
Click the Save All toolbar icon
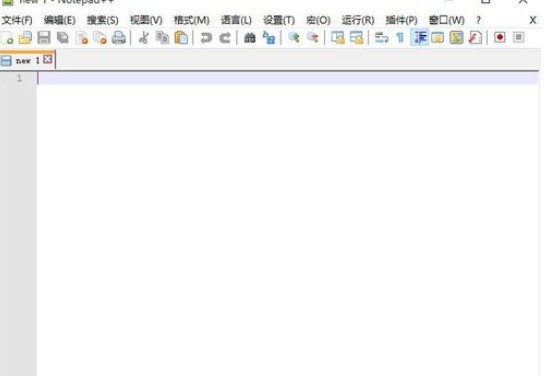click(63, 38)
